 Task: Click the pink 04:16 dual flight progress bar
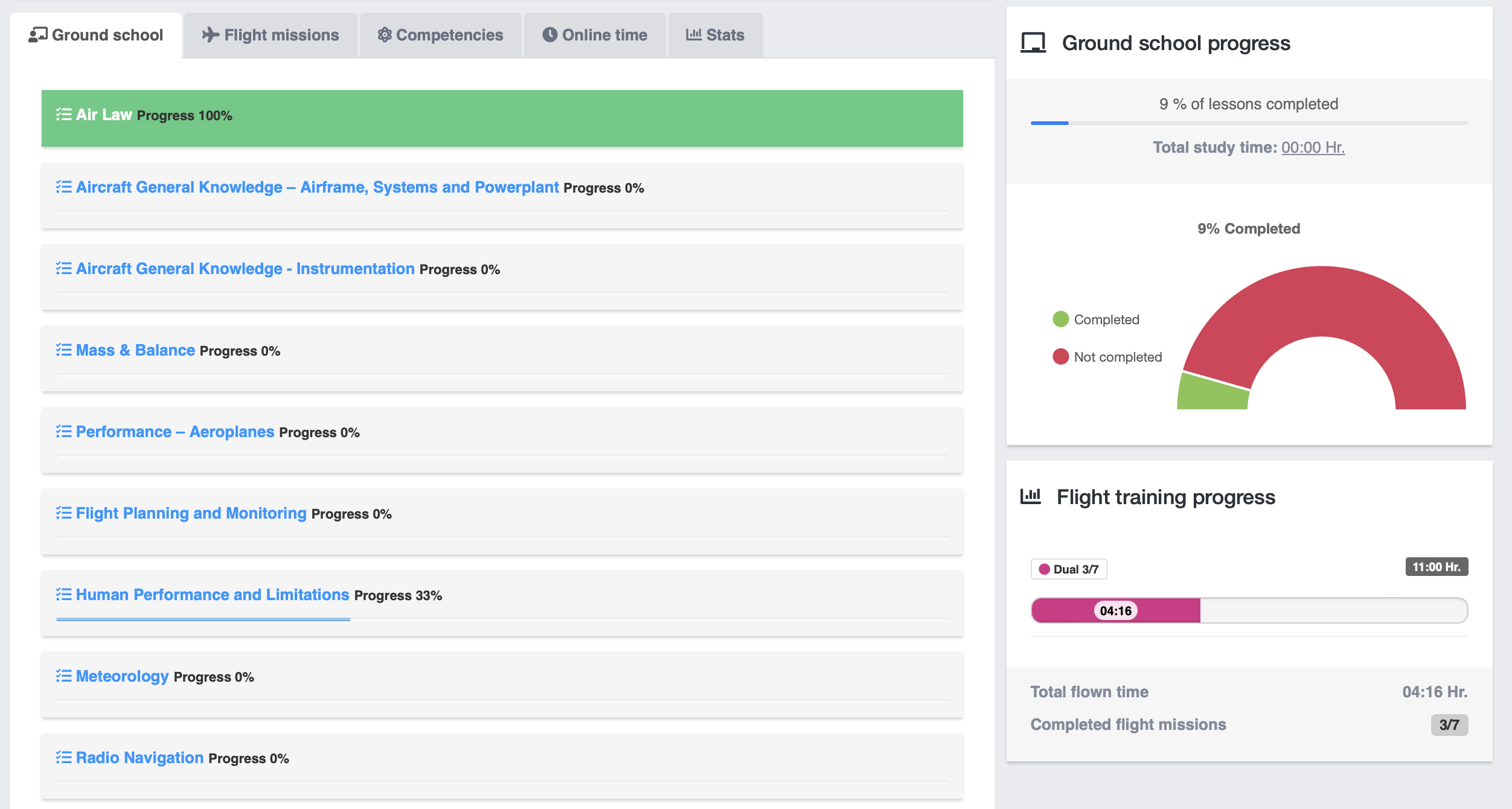tap(1116, 610)
